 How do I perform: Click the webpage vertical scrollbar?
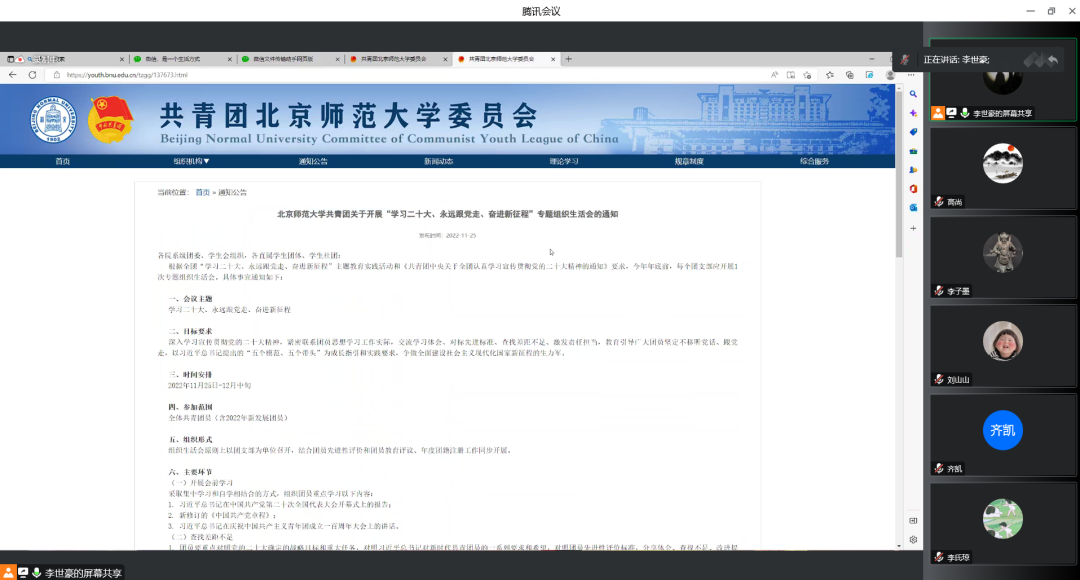click(x=899, y=200)
